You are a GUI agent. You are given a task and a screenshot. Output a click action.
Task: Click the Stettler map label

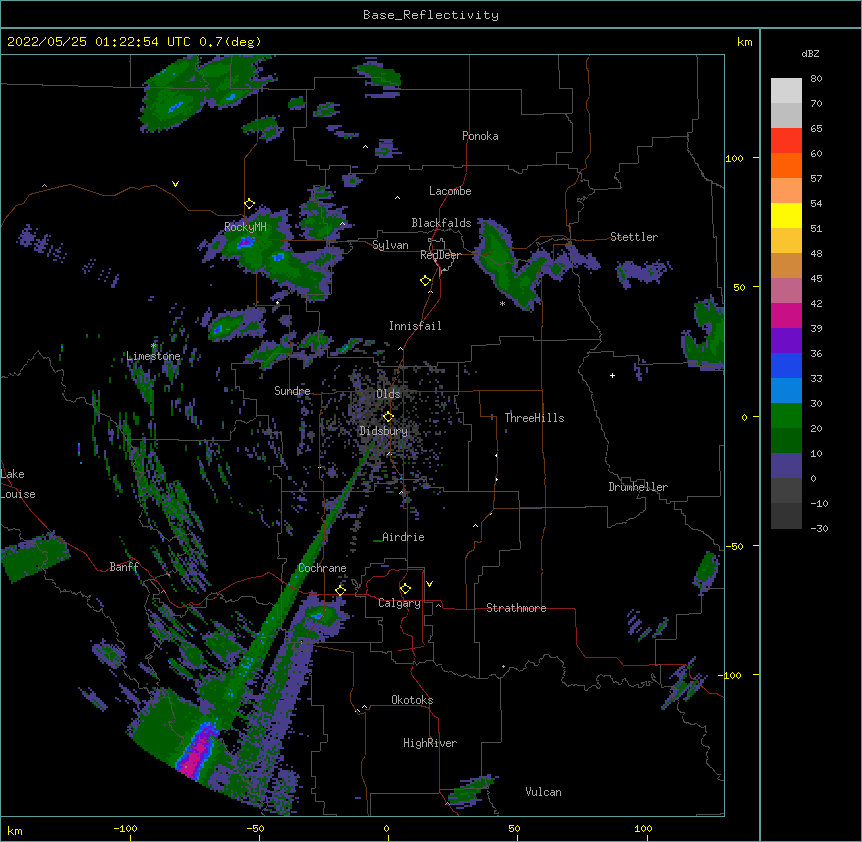pos(634,237)
